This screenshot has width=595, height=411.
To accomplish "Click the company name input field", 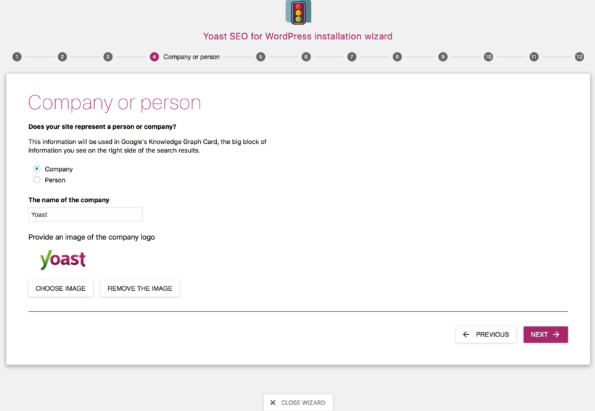I will tap(85, 214).
